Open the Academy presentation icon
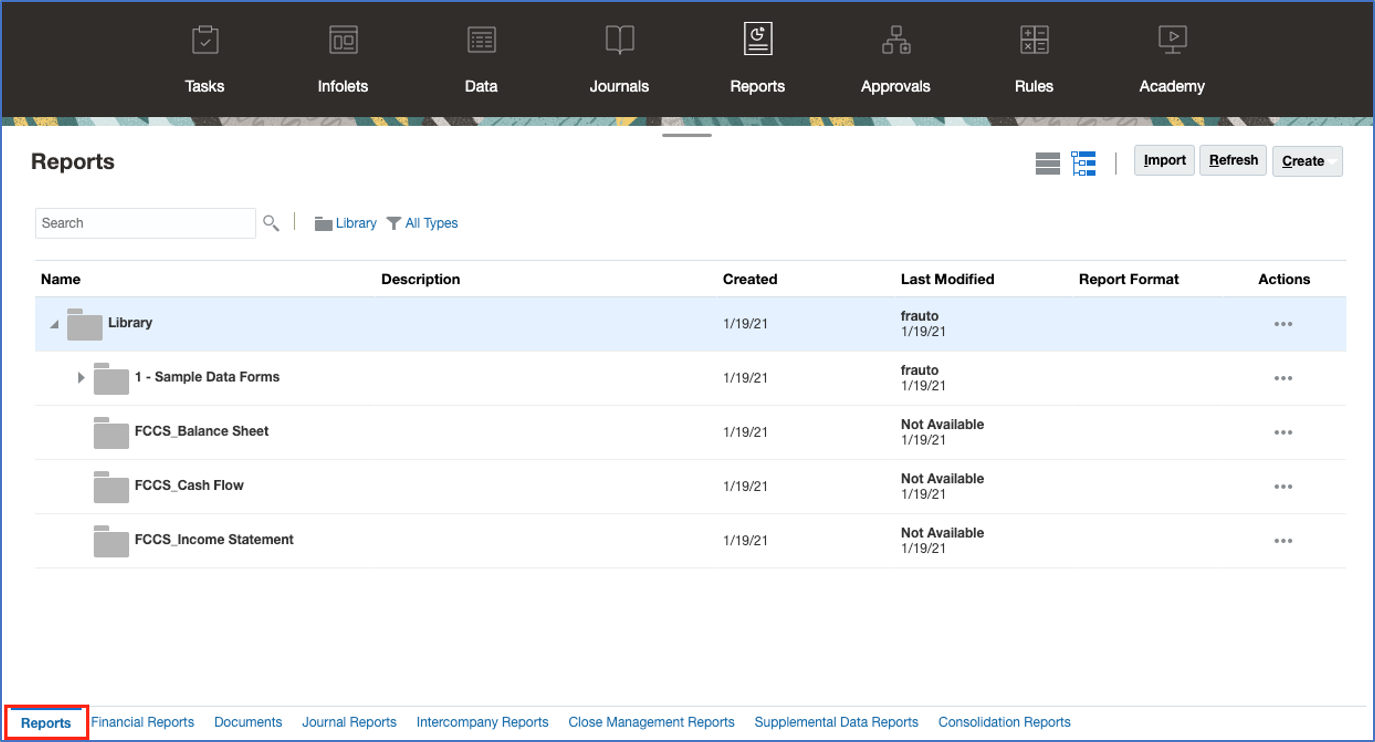Viewport: 1375px width, 742px height. coord(1171,40)
